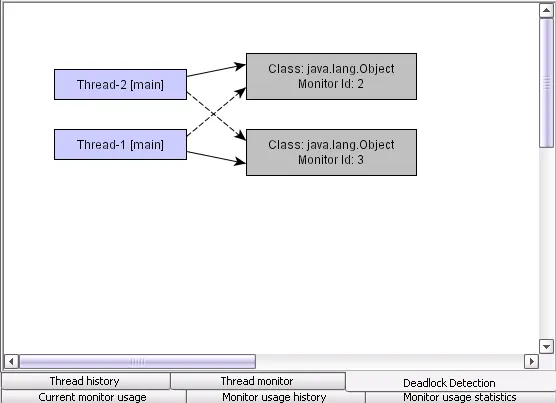Select the Thread-2 [main] node
The width and height of the screenshot is (556, 403).
click(121, 84)
